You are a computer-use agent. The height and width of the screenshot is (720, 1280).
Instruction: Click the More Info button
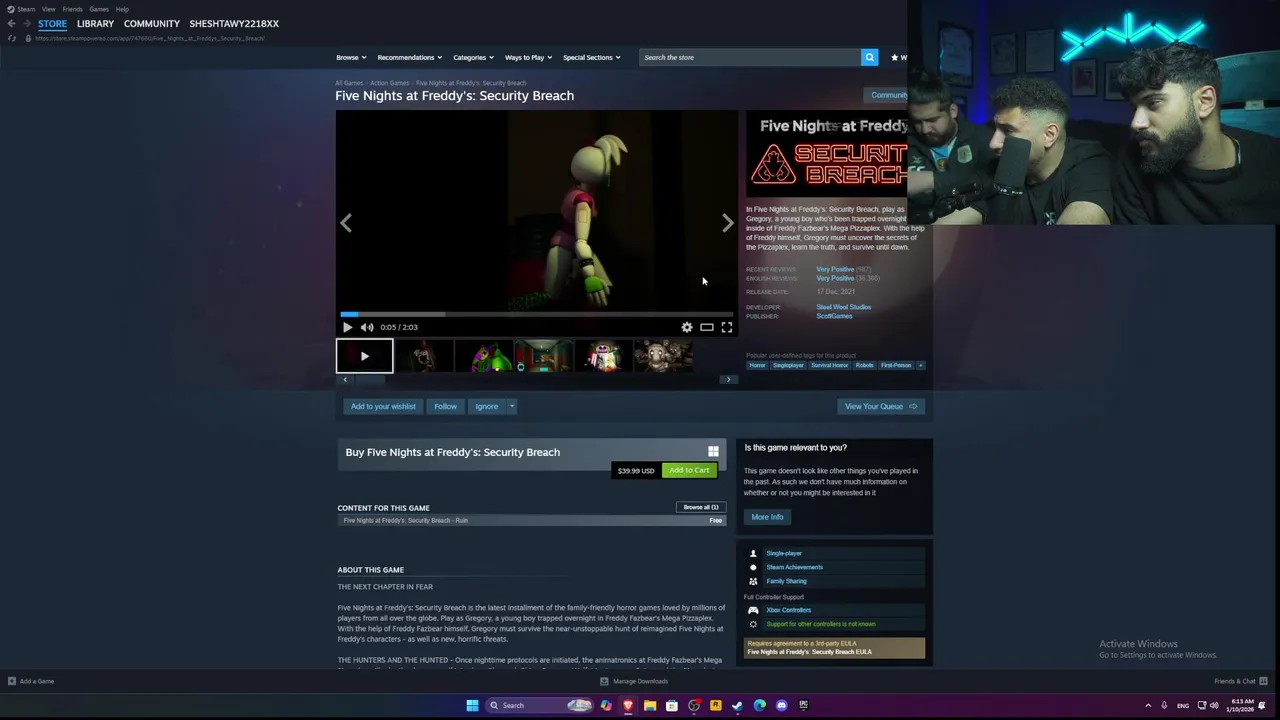point(767,517)
